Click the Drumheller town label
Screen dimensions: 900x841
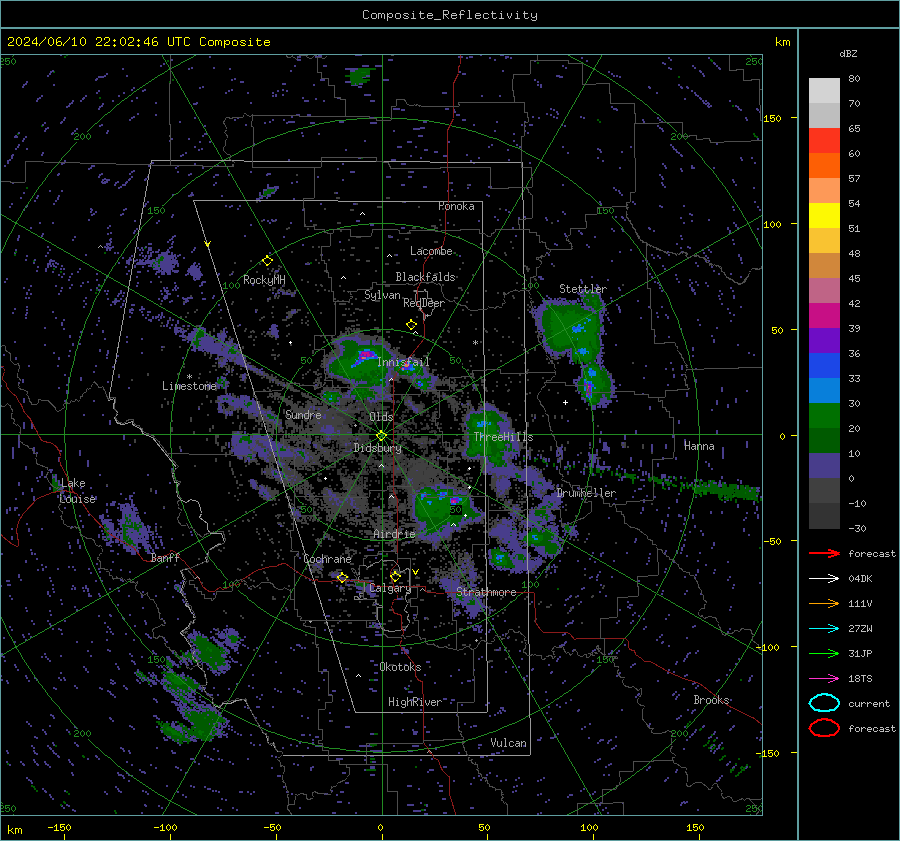[x=586, y=493]
